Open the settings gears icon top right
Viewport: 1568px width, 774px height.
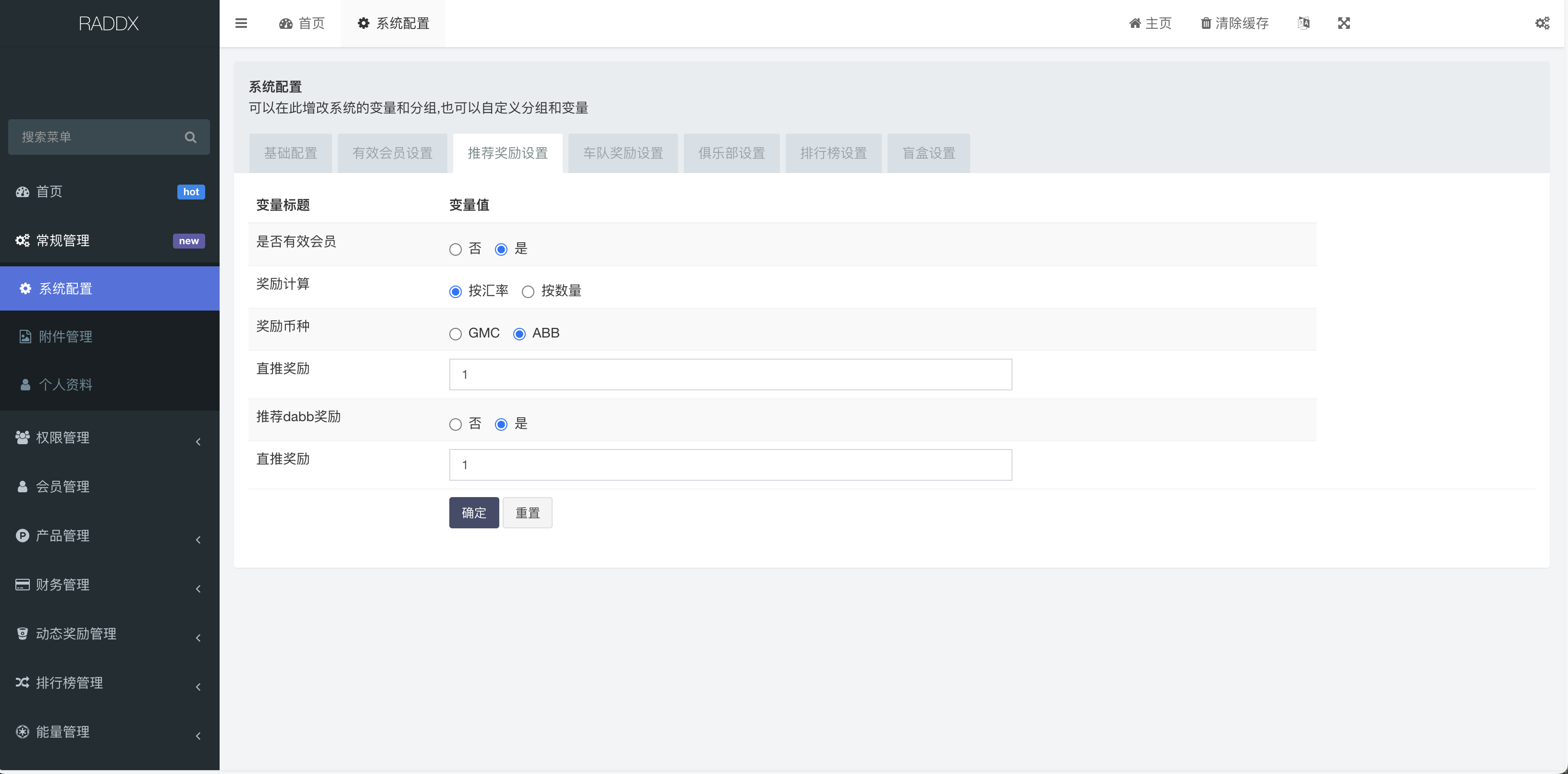1543,23
